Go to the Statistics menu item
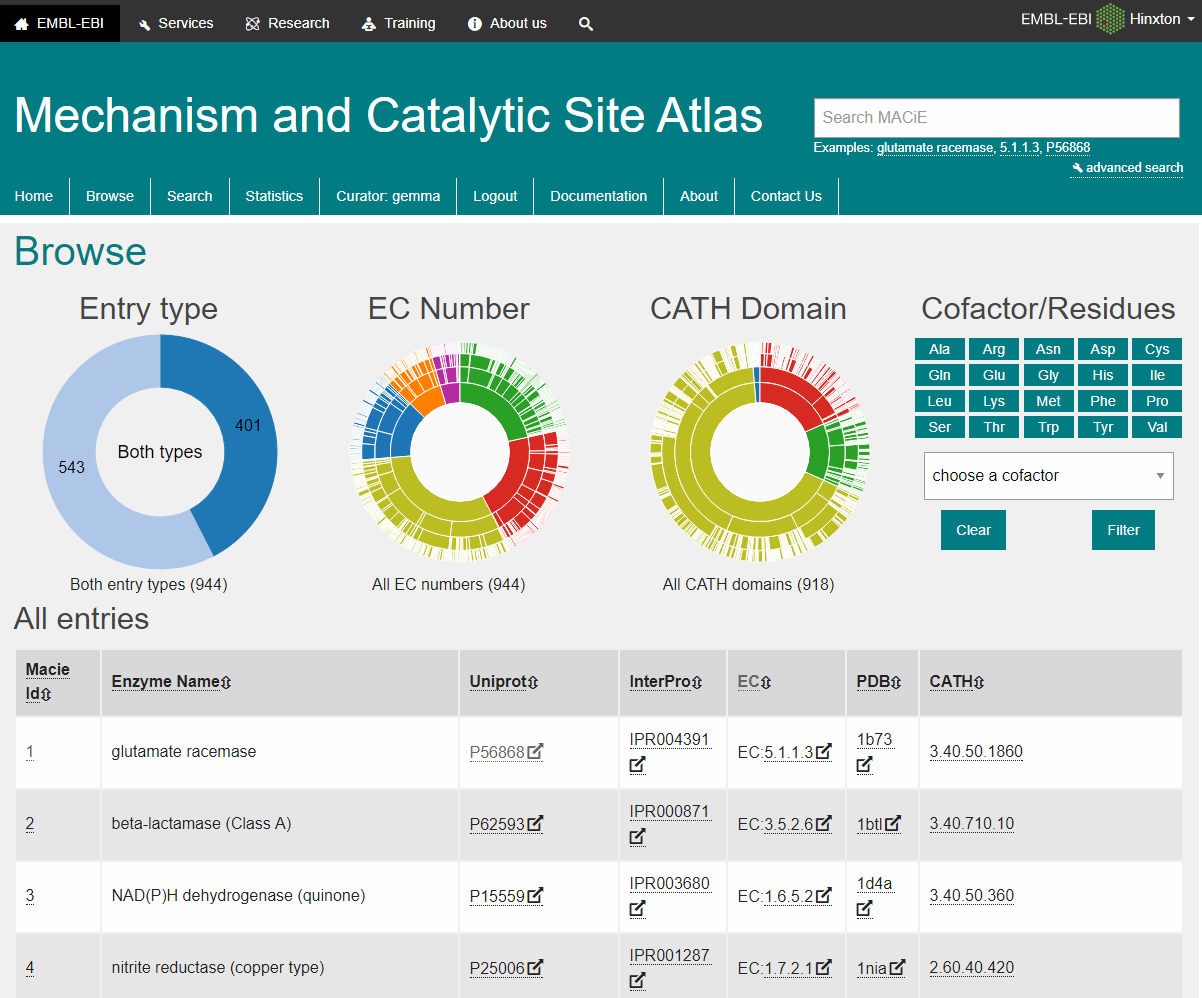The width and height of the screenshot is (1202, 998). click(x=274, y=196)
